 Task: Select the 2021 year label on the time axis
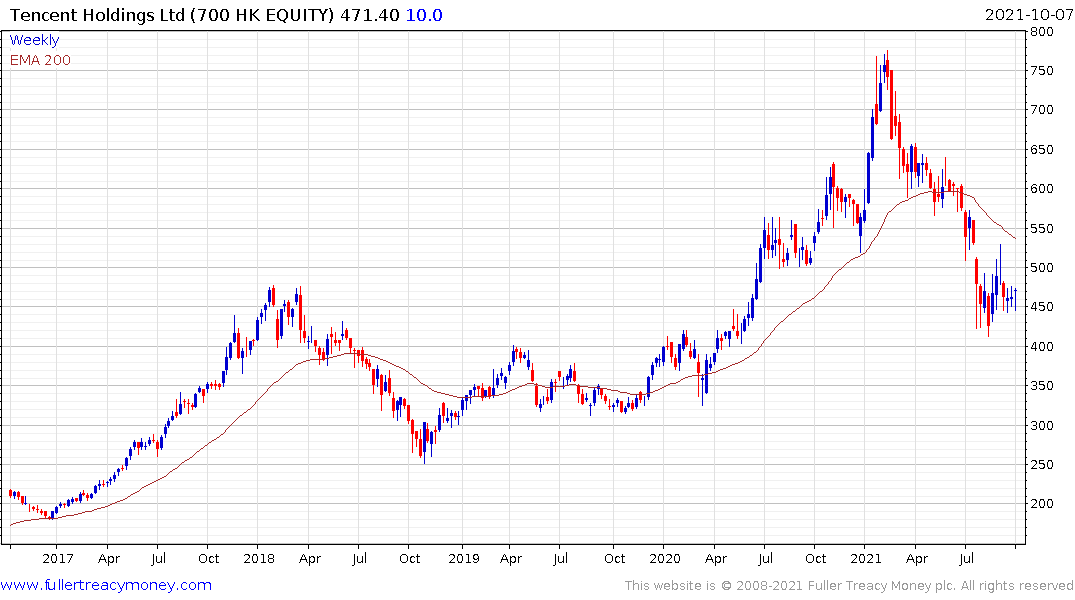865,558
